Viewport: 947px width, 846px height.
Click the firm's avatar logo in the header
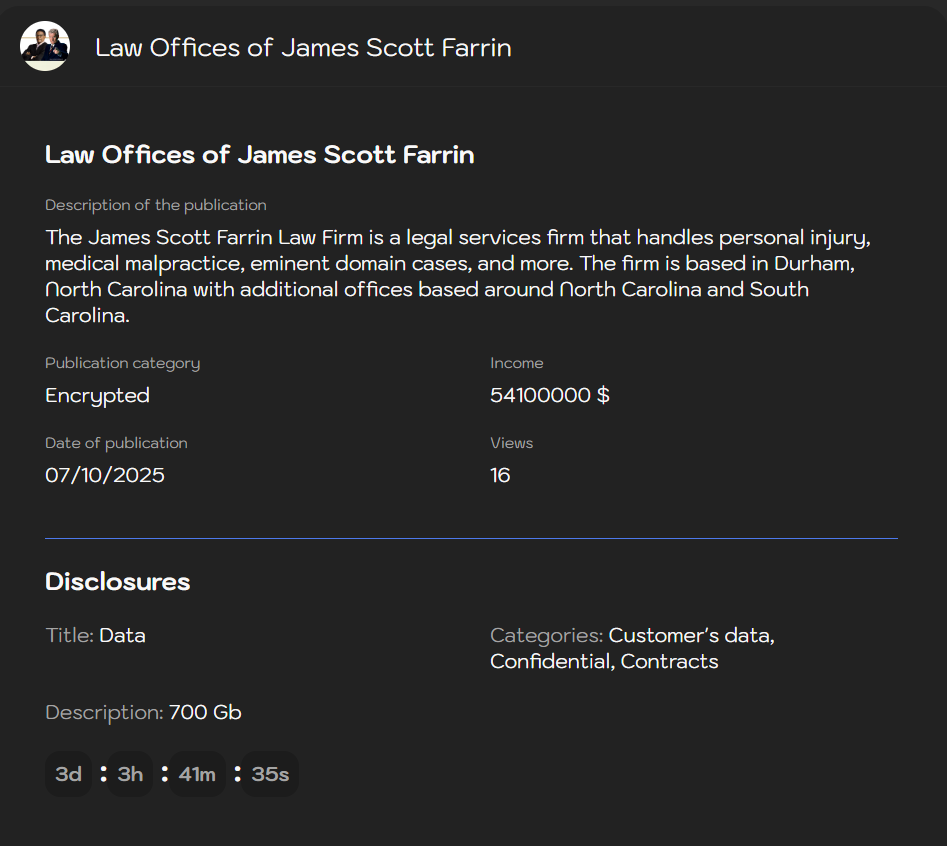(44, 45)
